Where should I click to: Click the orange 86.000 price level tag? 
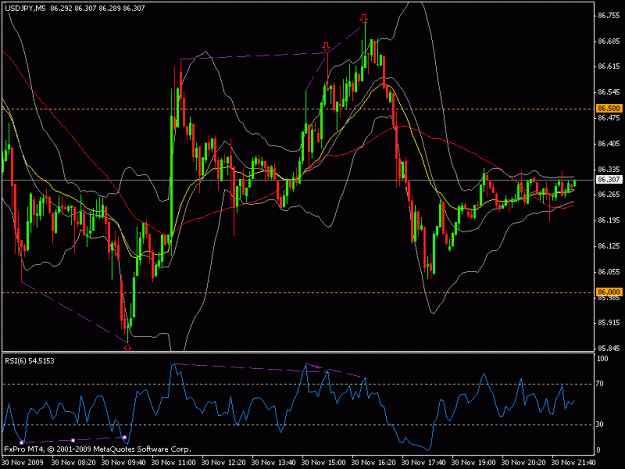pos(609,292)
